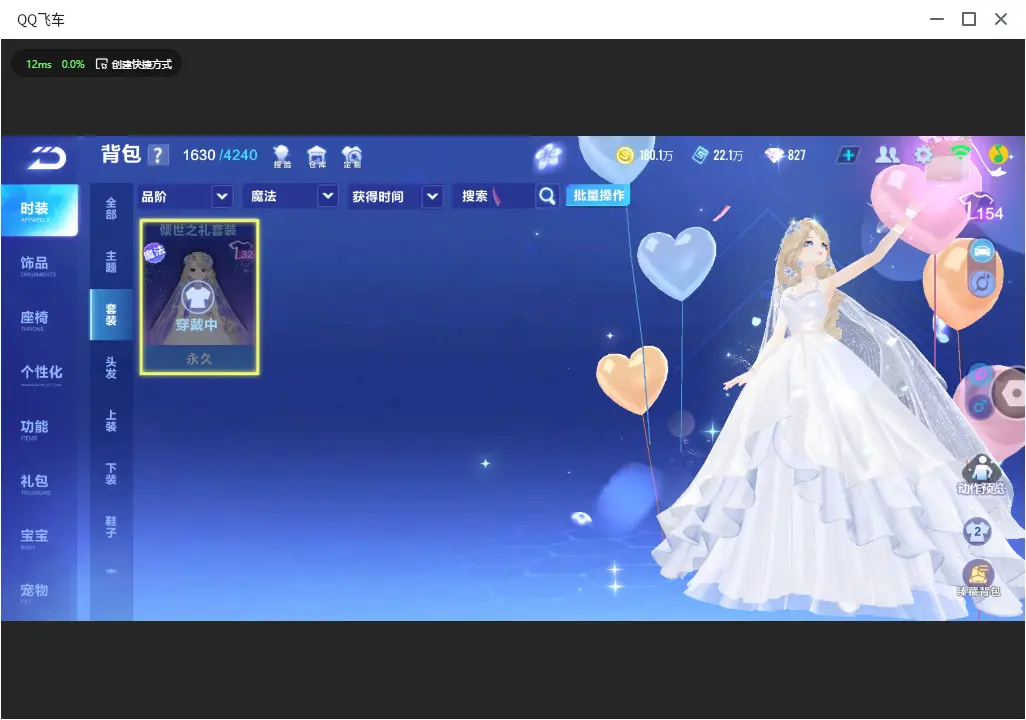Screen dimensions: 1026x720
Task: Click the QQ Speed logo icon
Action: (47, 158)
